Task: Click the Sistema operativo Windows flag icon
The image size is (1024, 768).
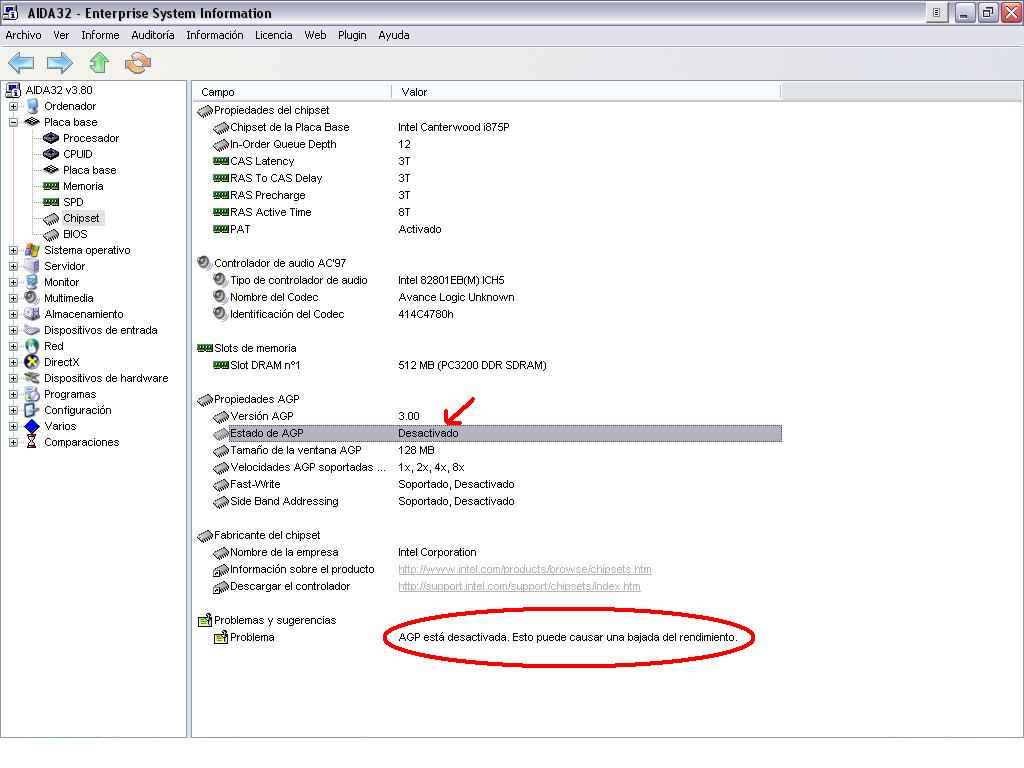Action: pos(32,250)
